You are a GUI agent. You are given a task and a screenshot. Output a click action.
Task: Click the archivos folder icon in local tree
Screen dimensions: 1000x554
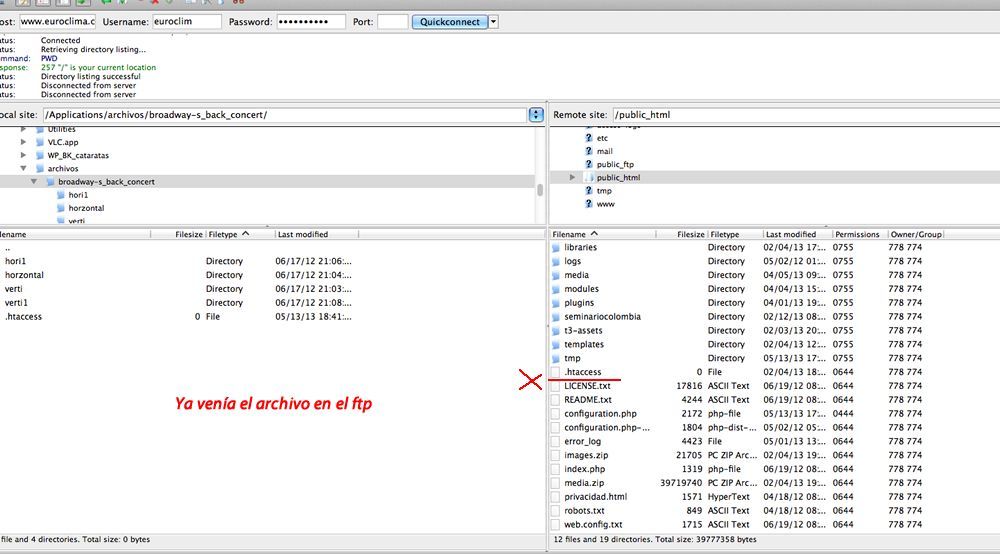40,168
